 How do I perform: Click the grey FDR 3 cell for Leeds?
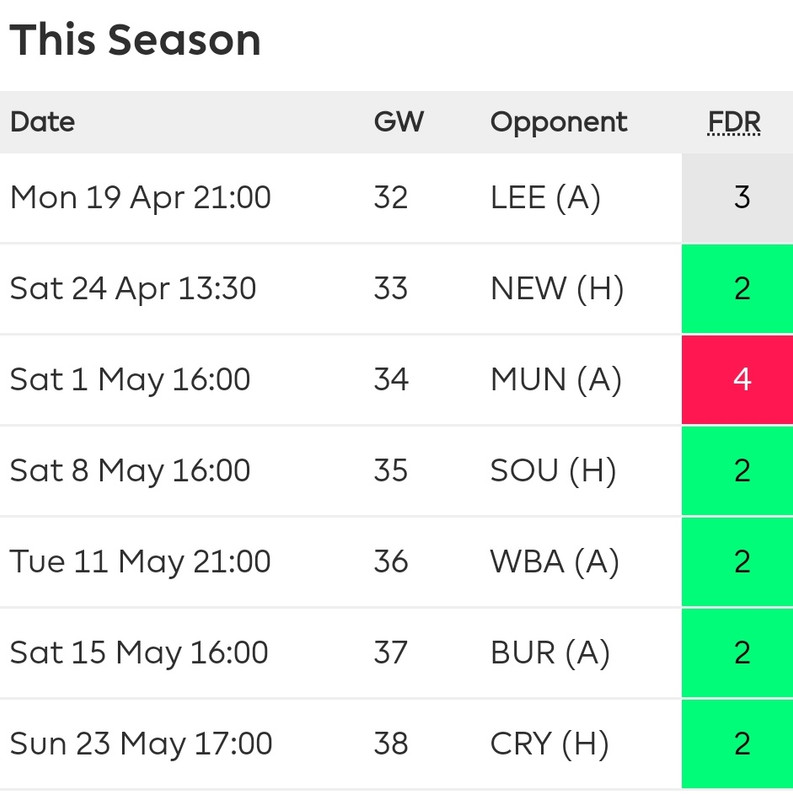737,198
